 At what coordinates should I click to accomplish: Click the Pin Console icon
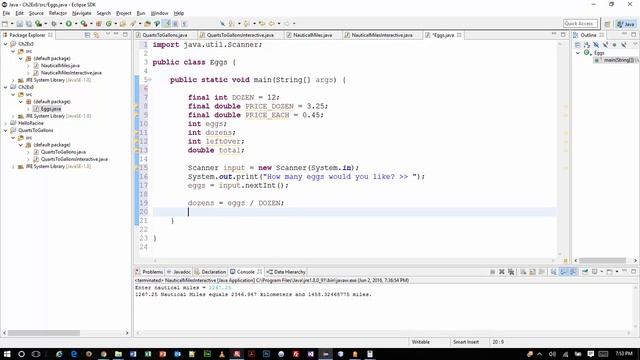[x=585, y=272]
